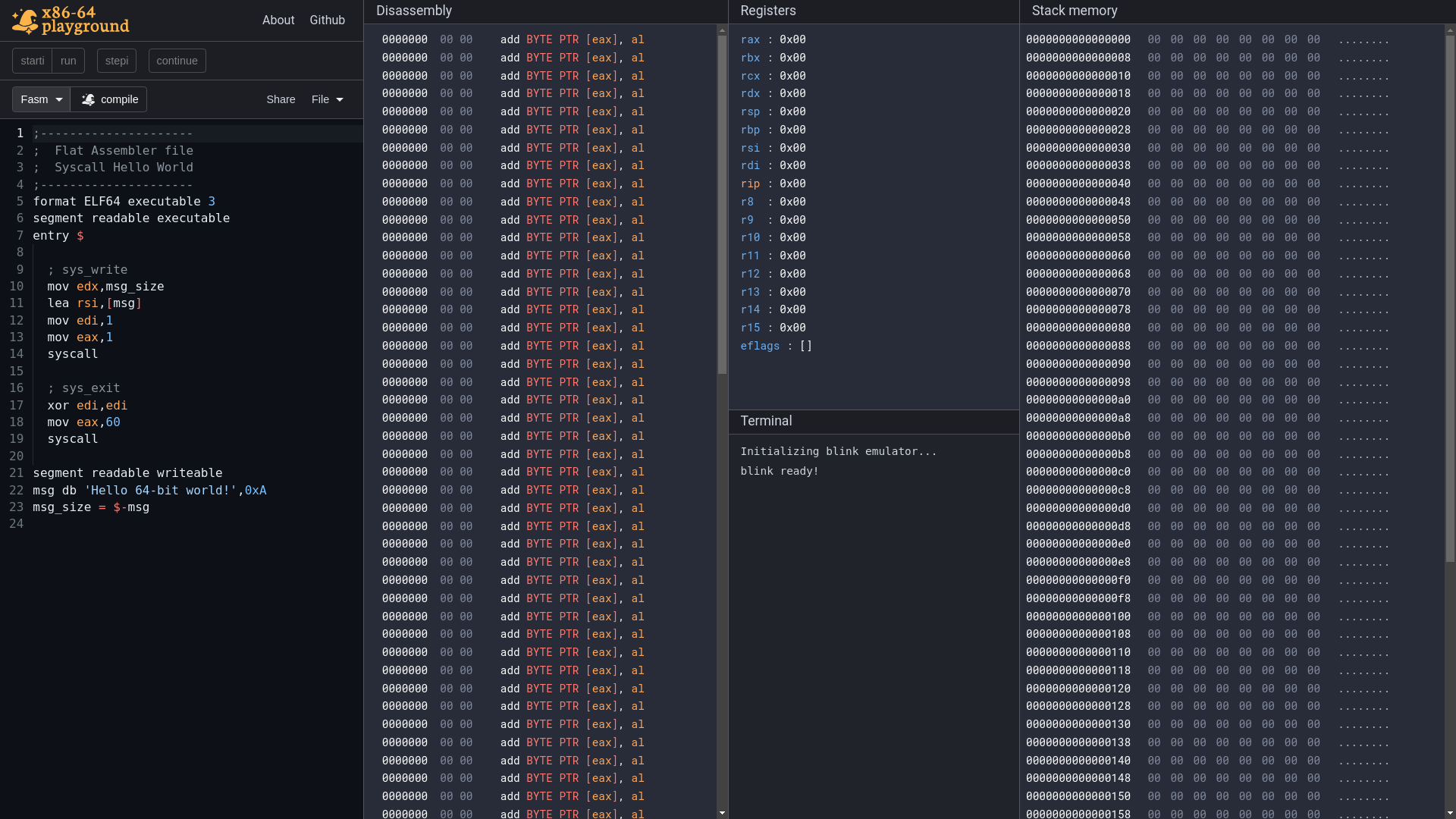Viewport: 1456px width, 819px height.
Task: Click 'Initializing blink emulator...' terminal line
Action: (839, 451)
